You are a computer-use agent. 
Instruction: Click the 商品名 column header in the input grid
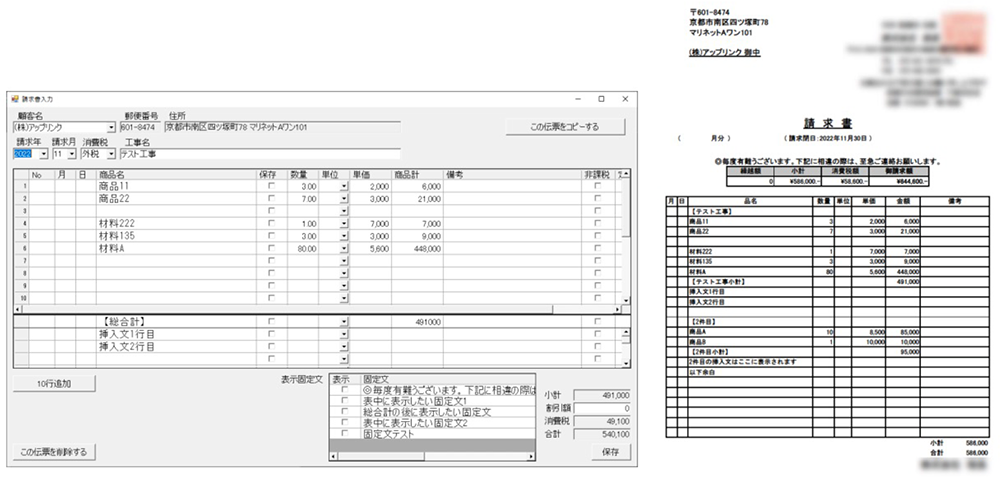(176, 174)
